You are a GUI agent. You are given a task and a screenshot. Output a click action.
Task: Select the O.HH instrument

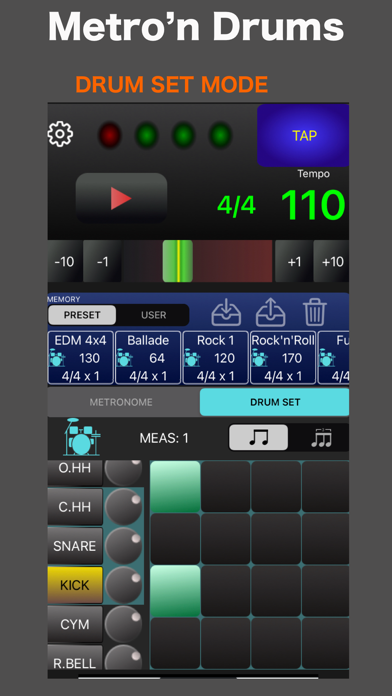pyautogui.click(x=75, y=472)
